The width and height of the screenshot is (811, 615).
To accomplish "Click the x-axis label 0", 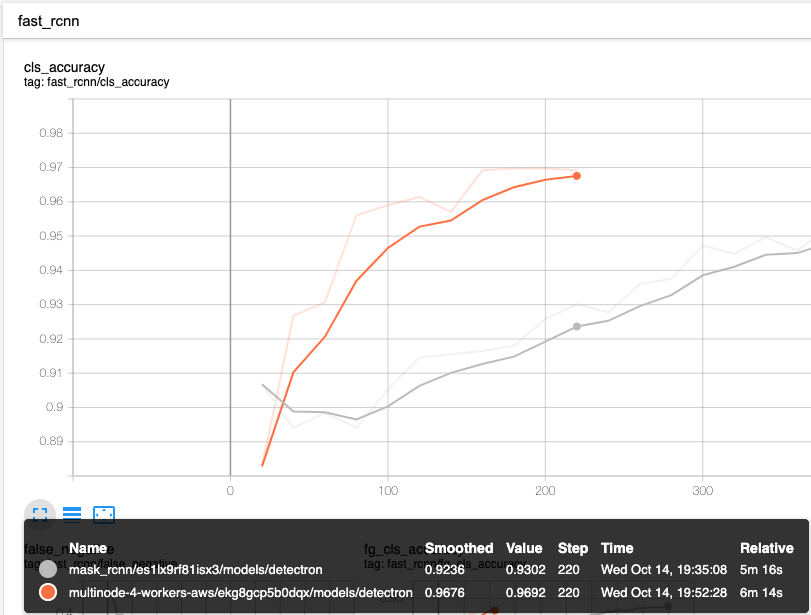I will [x=230, y=490].
